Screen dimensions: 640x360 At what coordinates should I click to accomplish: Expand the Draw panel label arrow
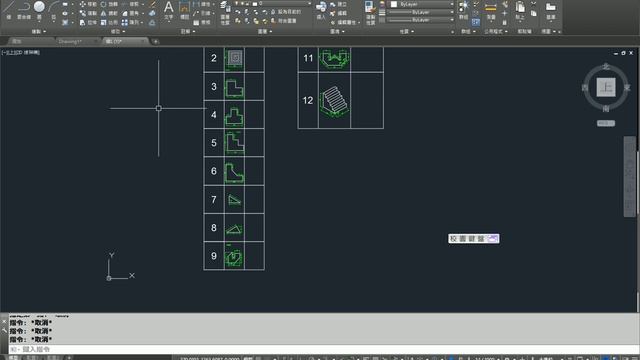click(x=44, y=31)
